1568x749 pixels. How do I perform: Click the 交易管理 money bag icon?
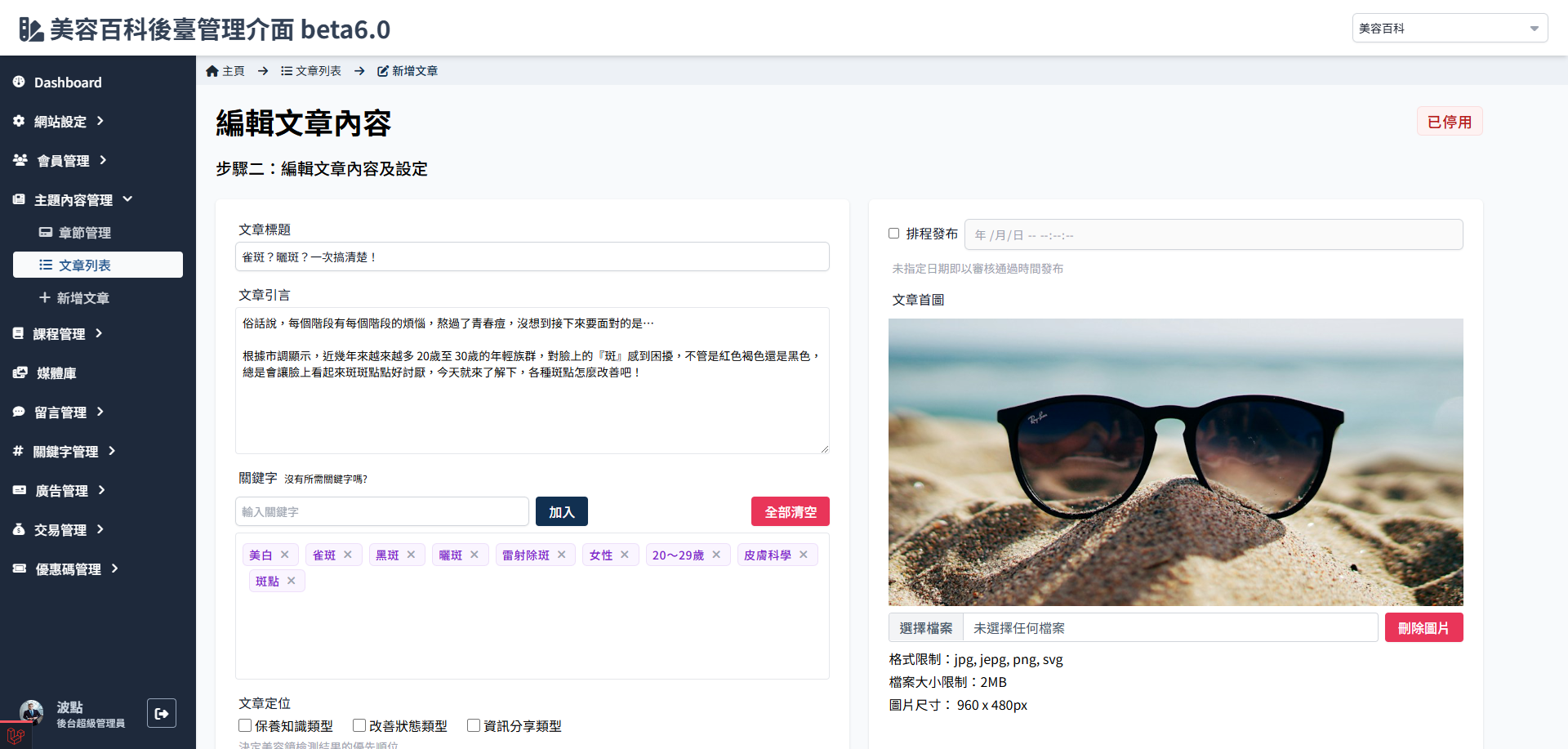[19, 529]
